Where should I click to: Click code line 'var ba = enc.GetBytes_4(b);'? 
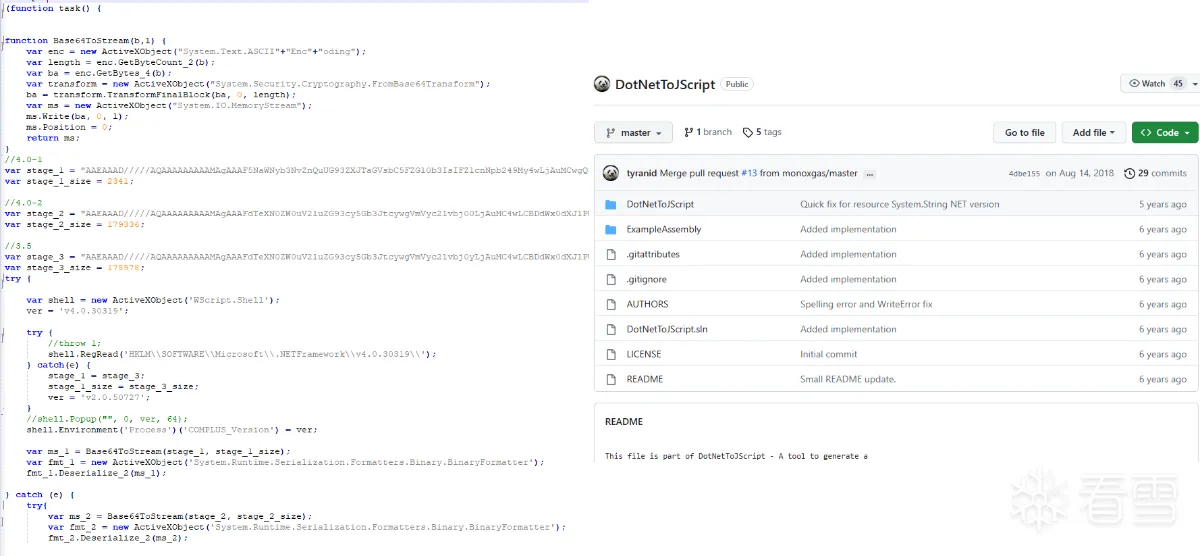click(99, 73)
